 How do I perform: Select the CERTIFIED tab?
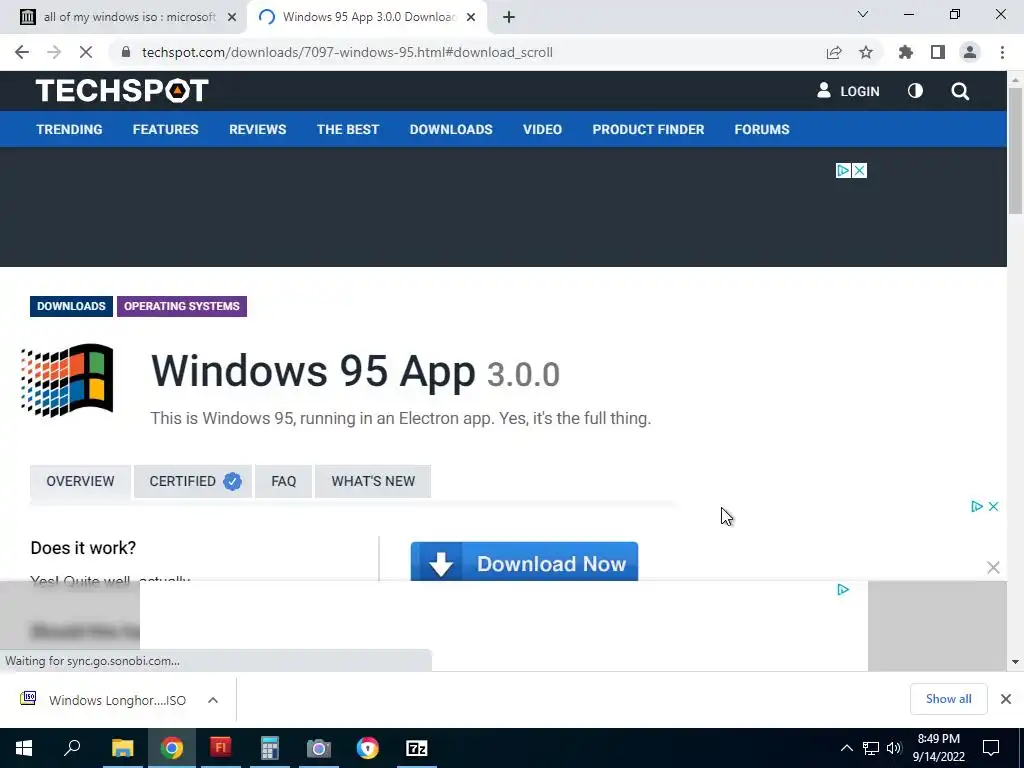[x=193, y=481]
